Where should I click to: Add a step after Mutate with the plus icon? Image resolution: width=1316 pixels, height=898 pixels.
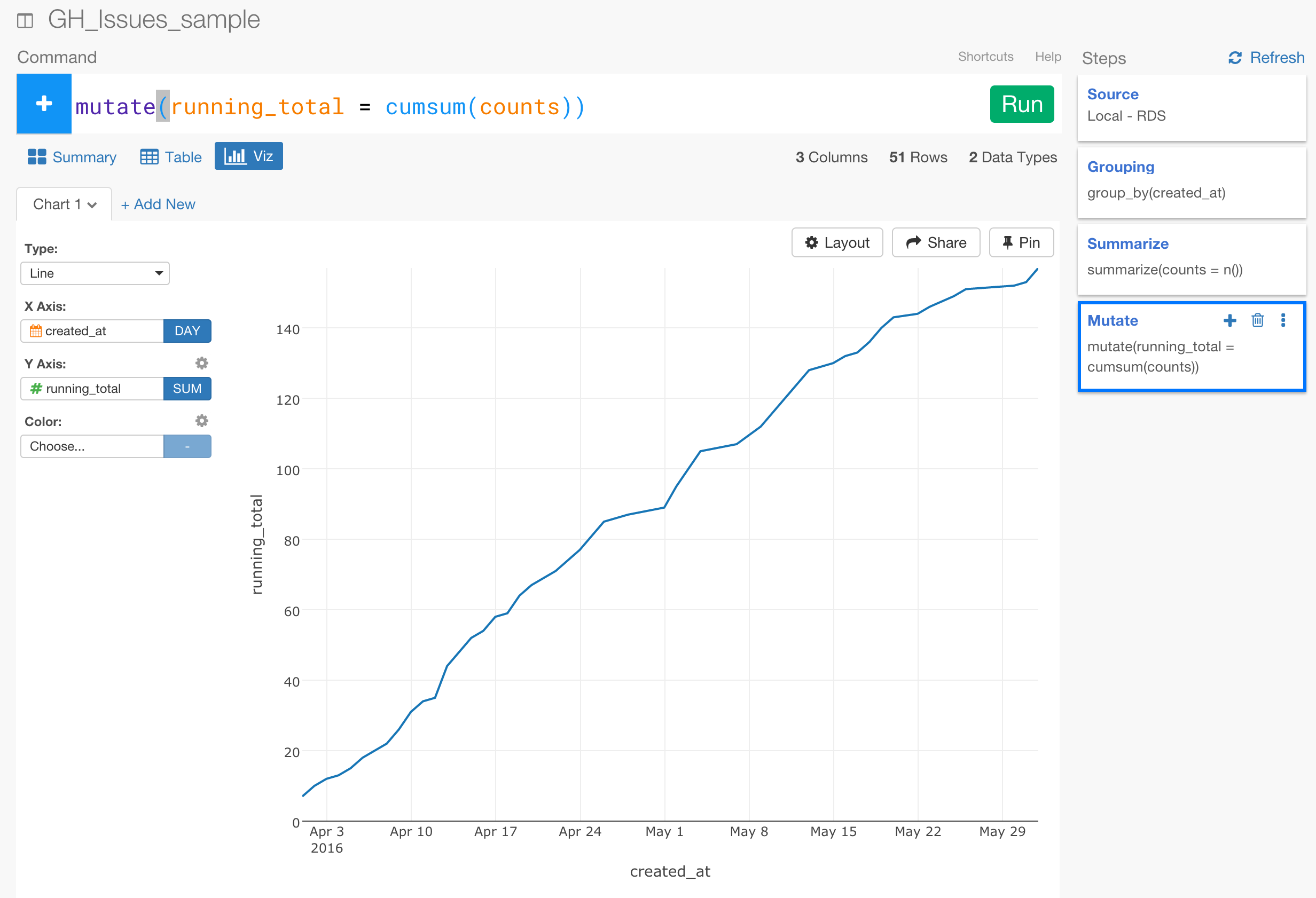click(x=1230, y=320)
